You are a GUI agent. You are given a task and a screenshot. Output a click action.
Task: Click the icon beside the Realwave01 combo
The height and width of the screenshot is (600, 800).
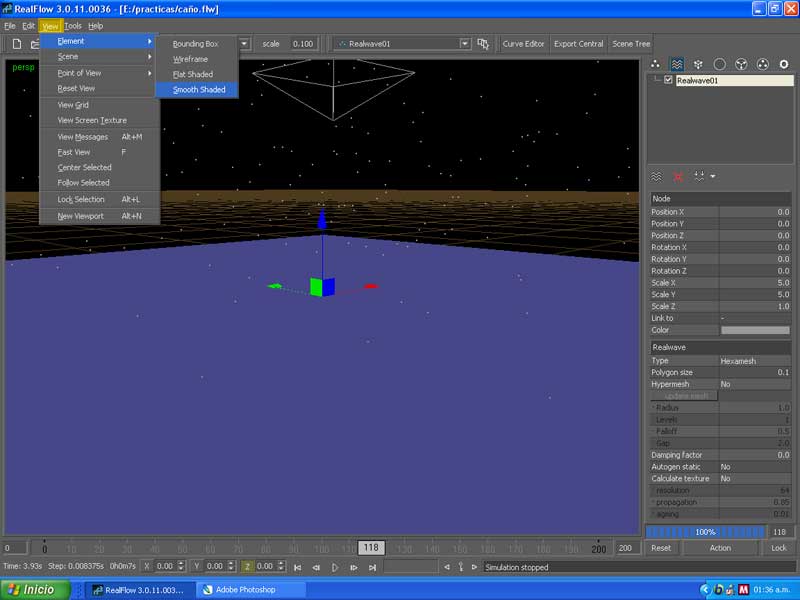[483, 44]
